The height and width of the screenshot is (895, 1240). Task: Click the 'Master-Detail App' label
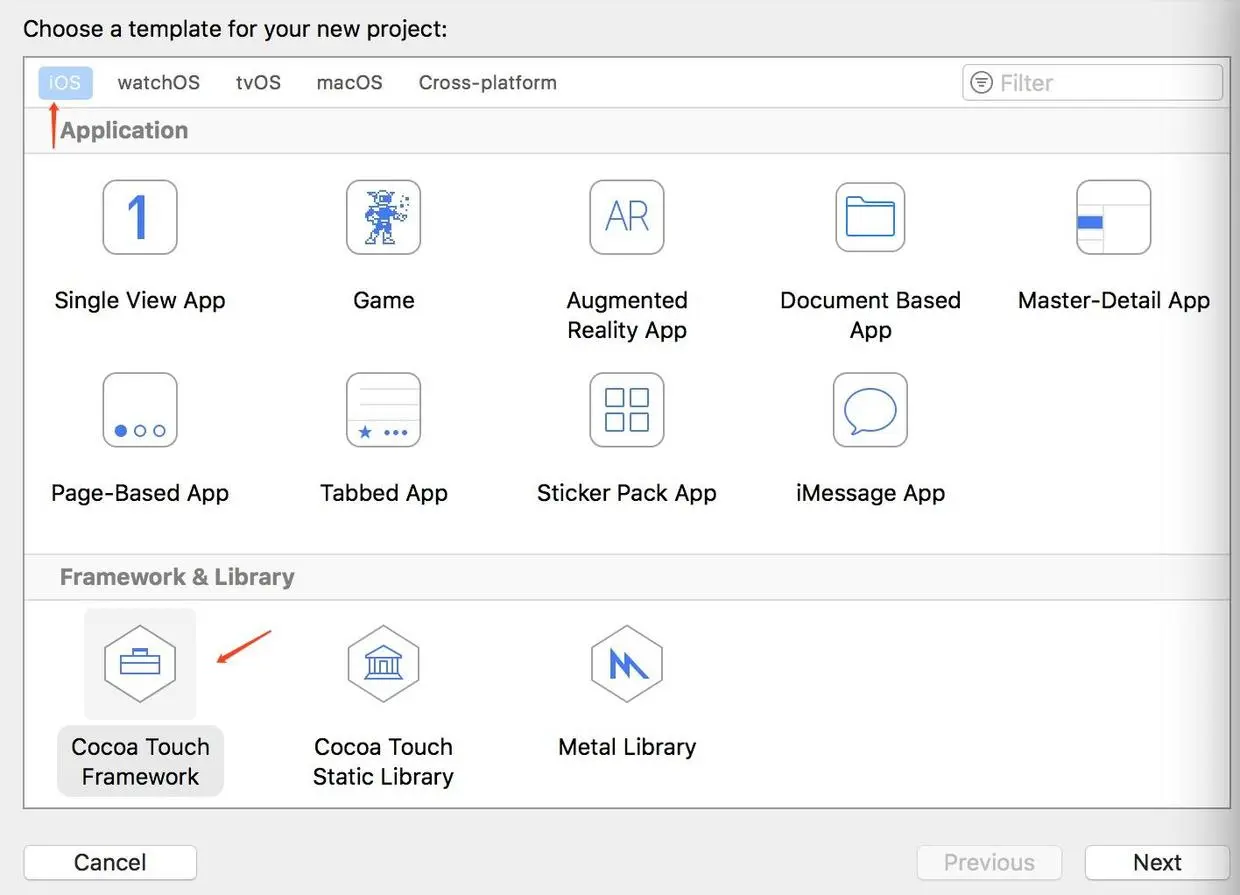coord(1114,300)
